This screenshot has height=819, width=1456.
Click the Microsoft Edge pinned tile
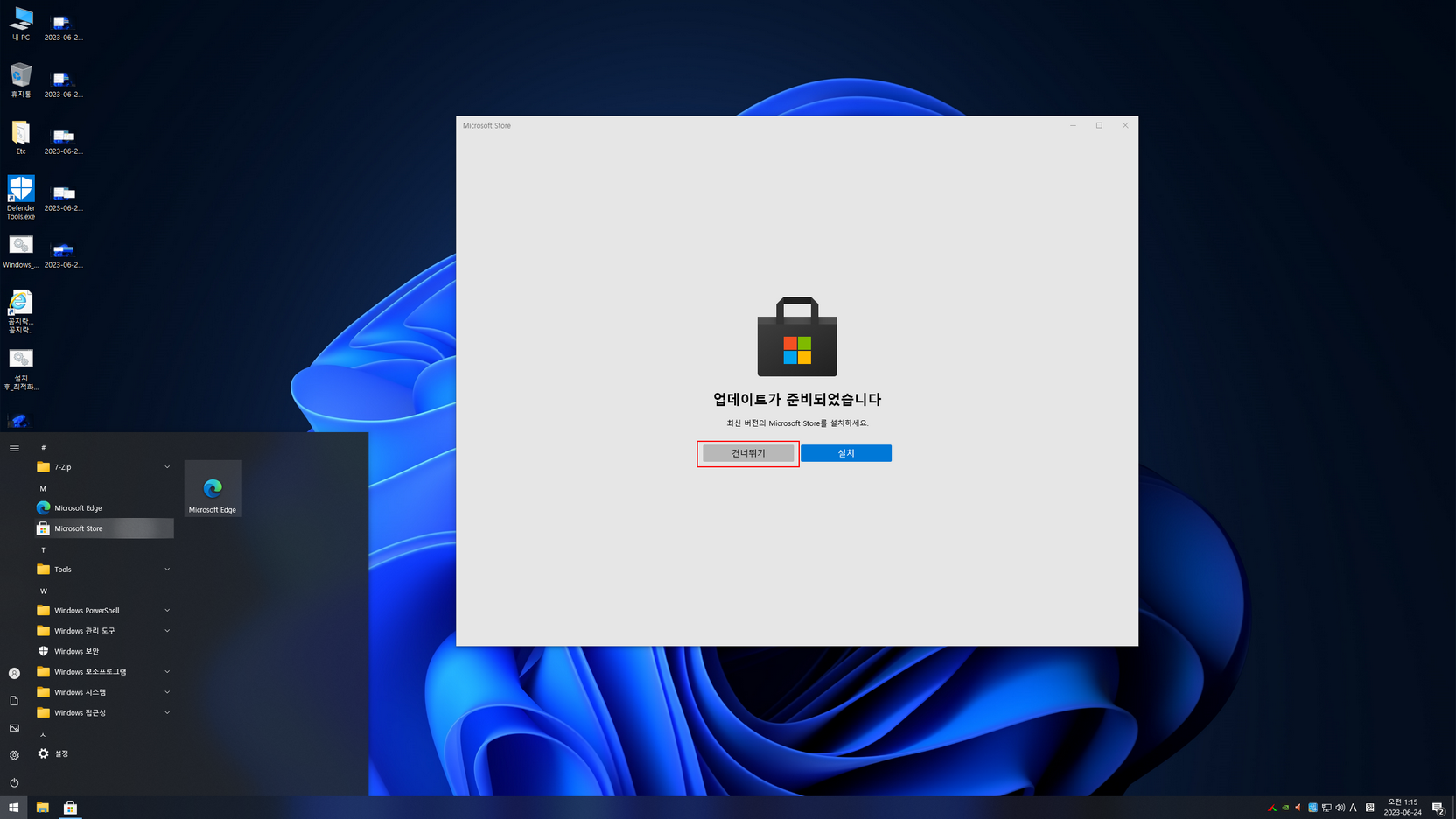(x=213, y=488)
